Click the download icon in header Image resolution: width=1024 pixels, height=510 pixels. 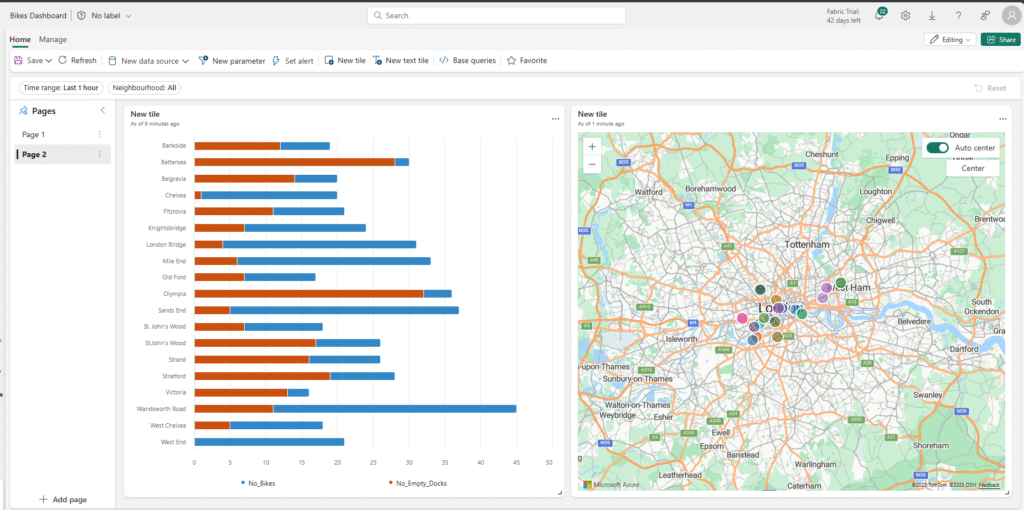[932, 16]
